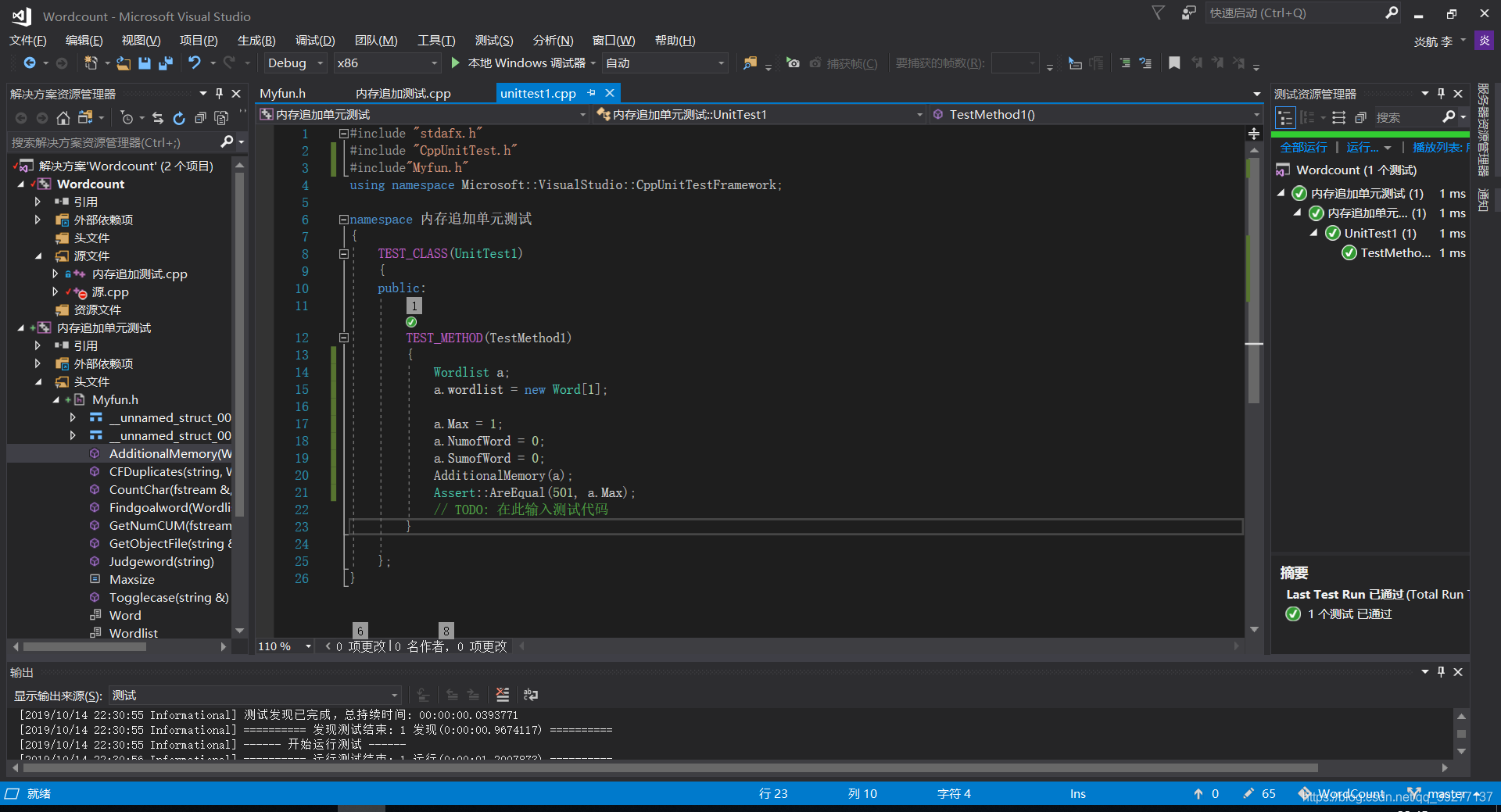Toggle word wrap in Output panel
The image size is (1501, 812).
[x=531, y=695]
